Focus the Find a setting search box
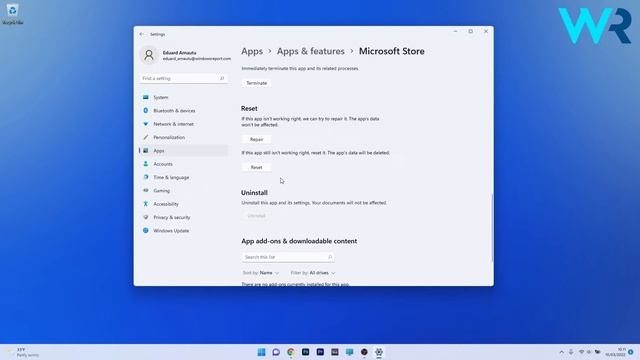The width and height of the screenshot is (640, 360). [x=183, y=78]
